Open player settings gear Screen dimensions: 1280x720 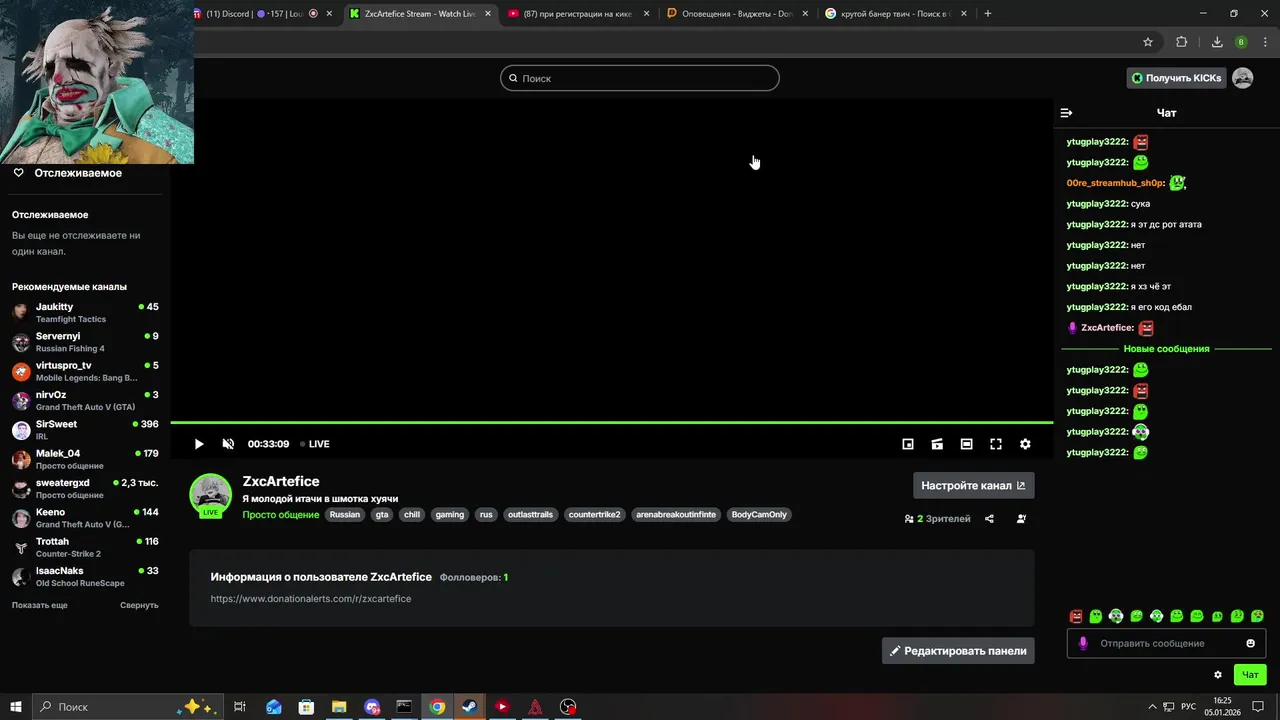point(1025,444)
